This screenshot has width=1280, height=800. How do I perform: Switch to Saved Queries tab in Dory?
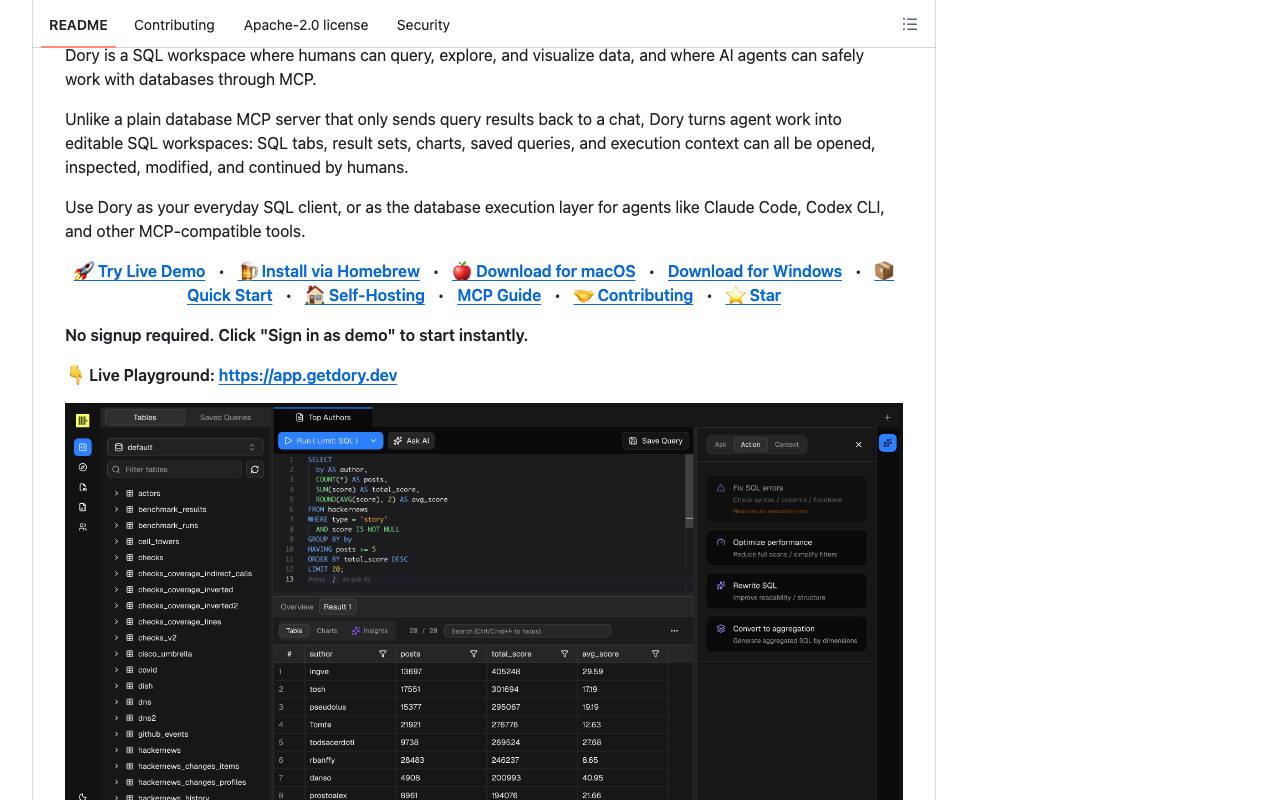point(225,418)
